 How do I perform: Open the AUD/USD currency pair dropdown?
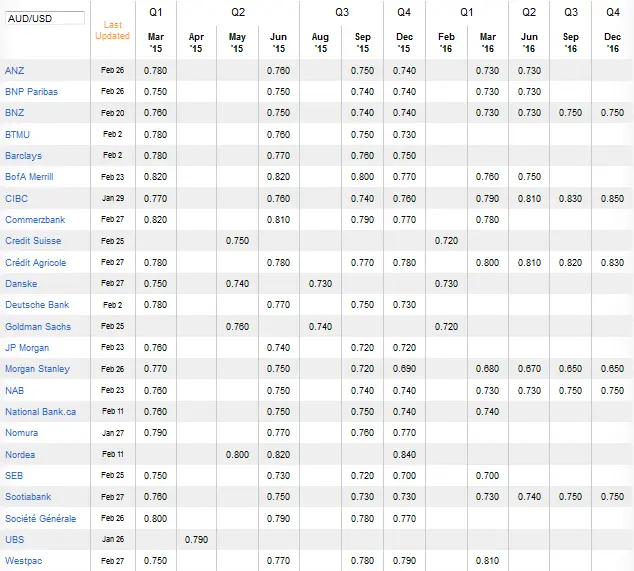[x=45, y=18]
